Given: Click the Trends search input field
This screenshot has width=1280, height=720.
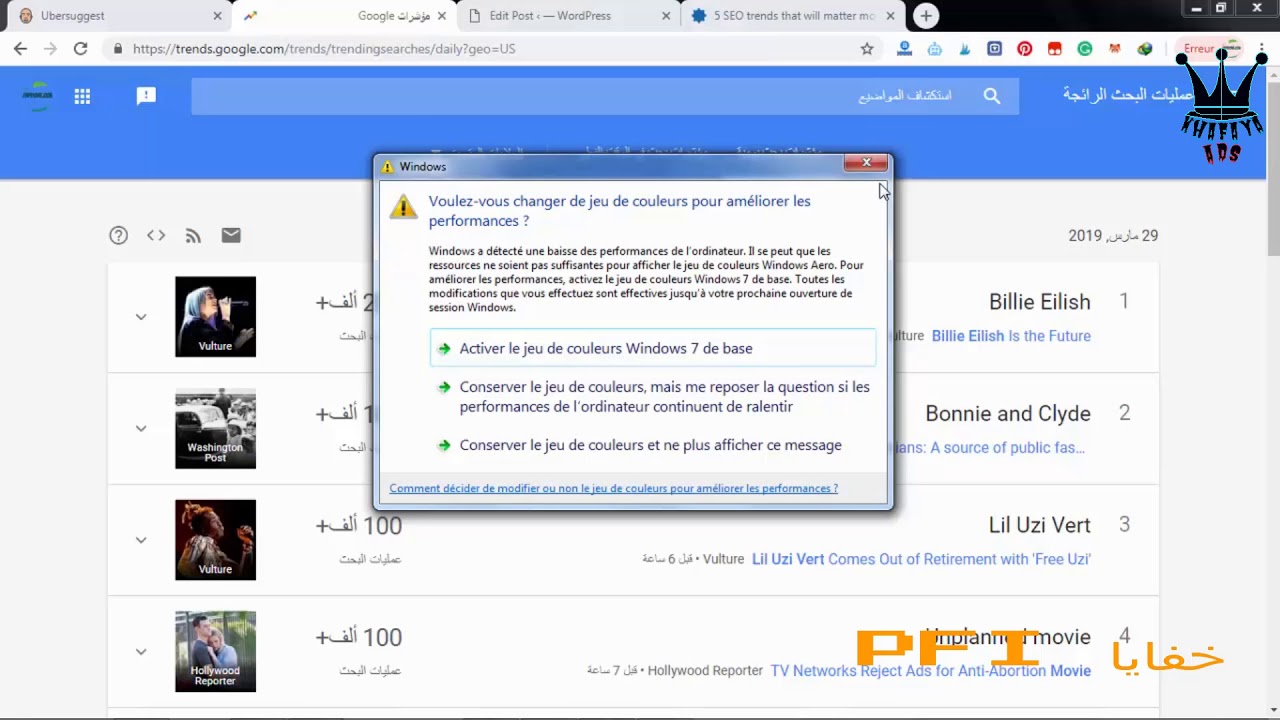Looking at the screenshot, I should coord(605,96).
